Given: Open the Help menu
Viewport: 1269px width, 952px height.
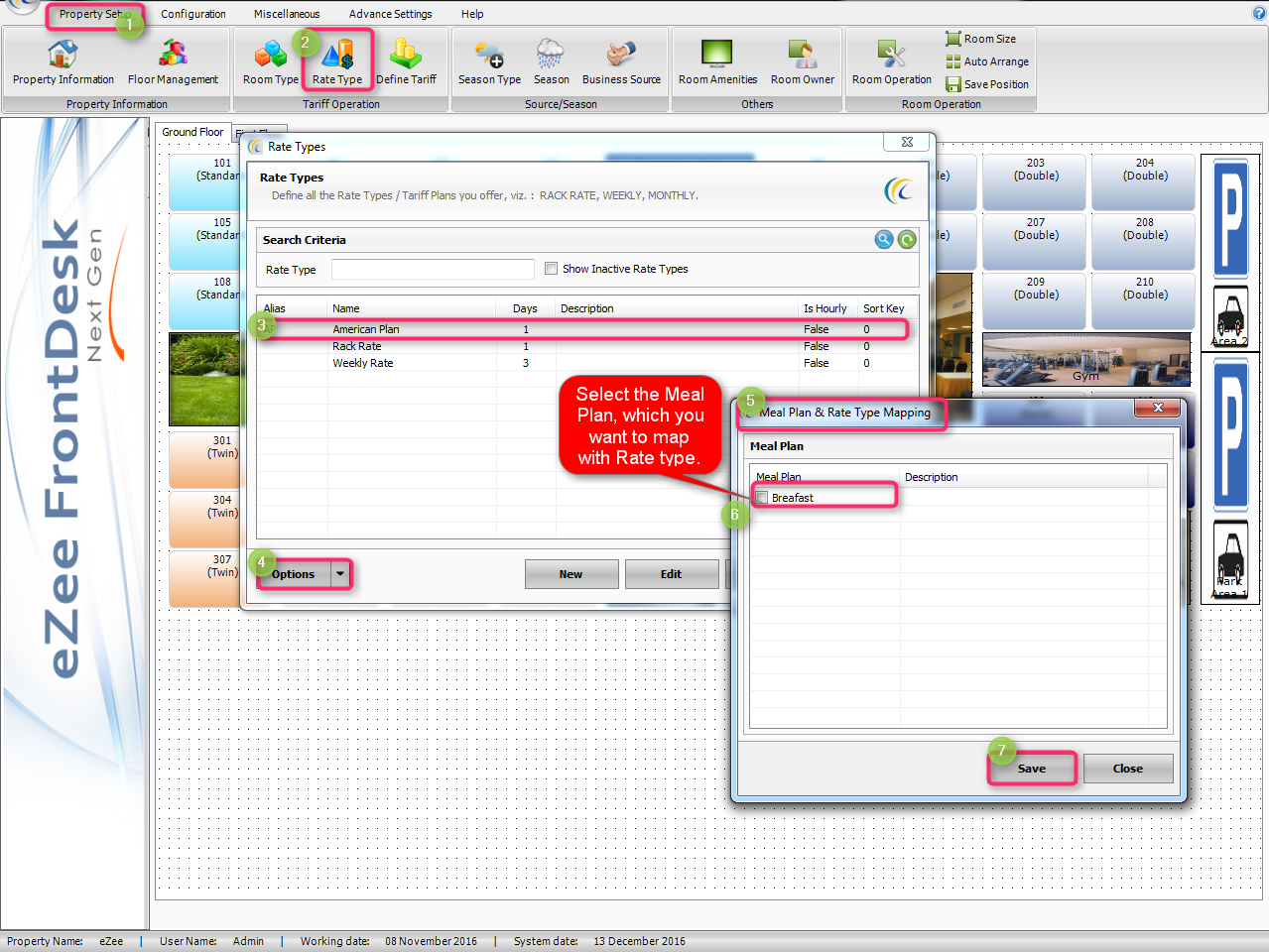Looking at the screenshot, I should tap(472, 14).
